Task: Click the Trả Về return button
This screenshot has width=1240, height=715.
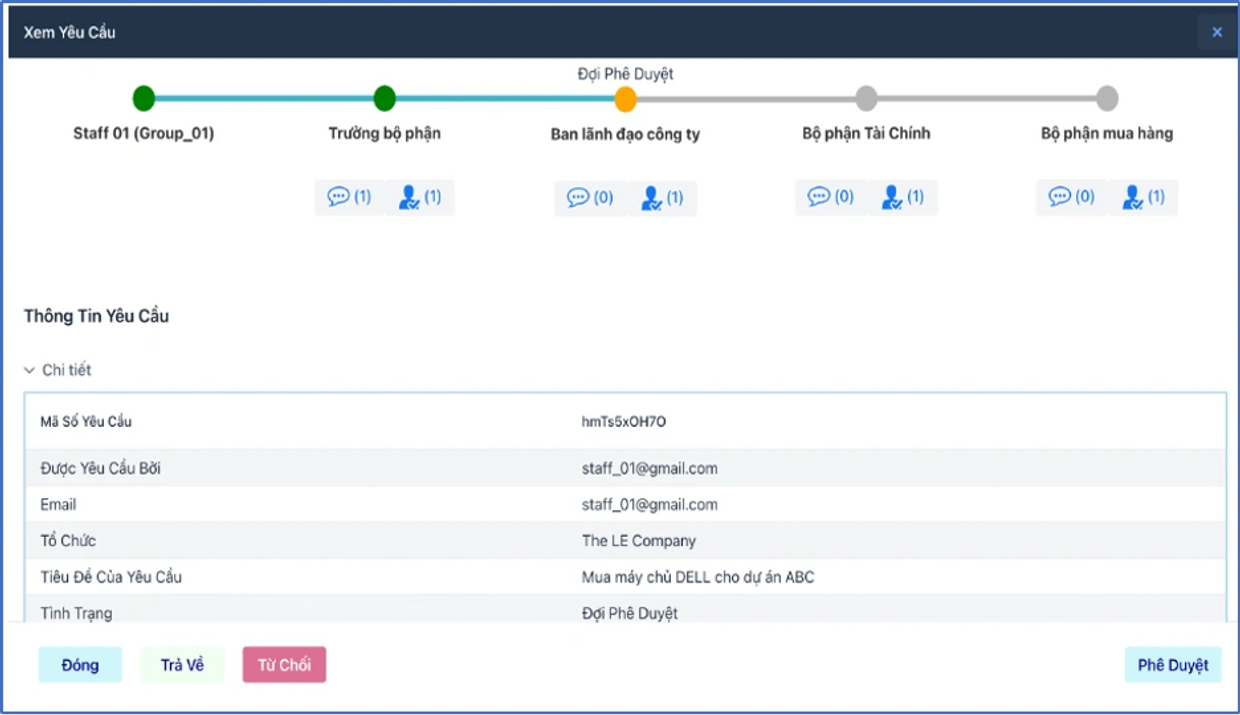Action: click(182, 665)
